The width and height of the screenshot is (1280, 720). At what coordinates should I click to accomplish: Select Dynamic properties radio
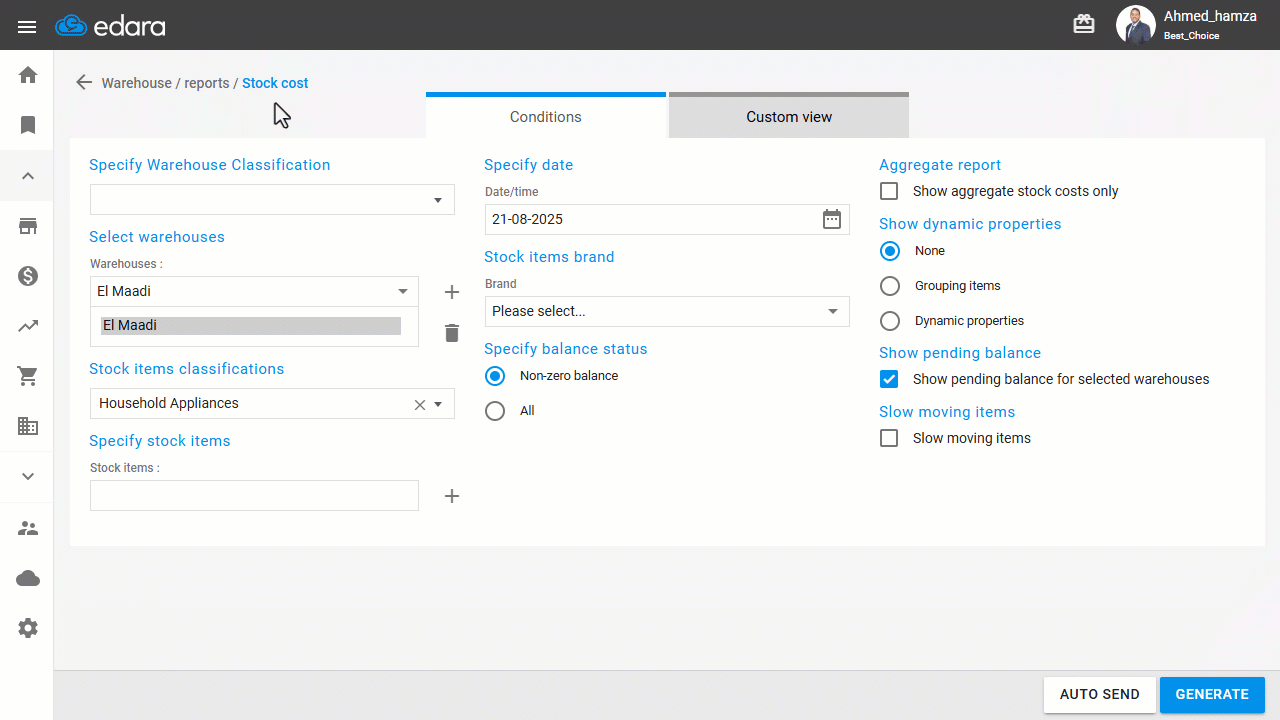pos(890,321)
